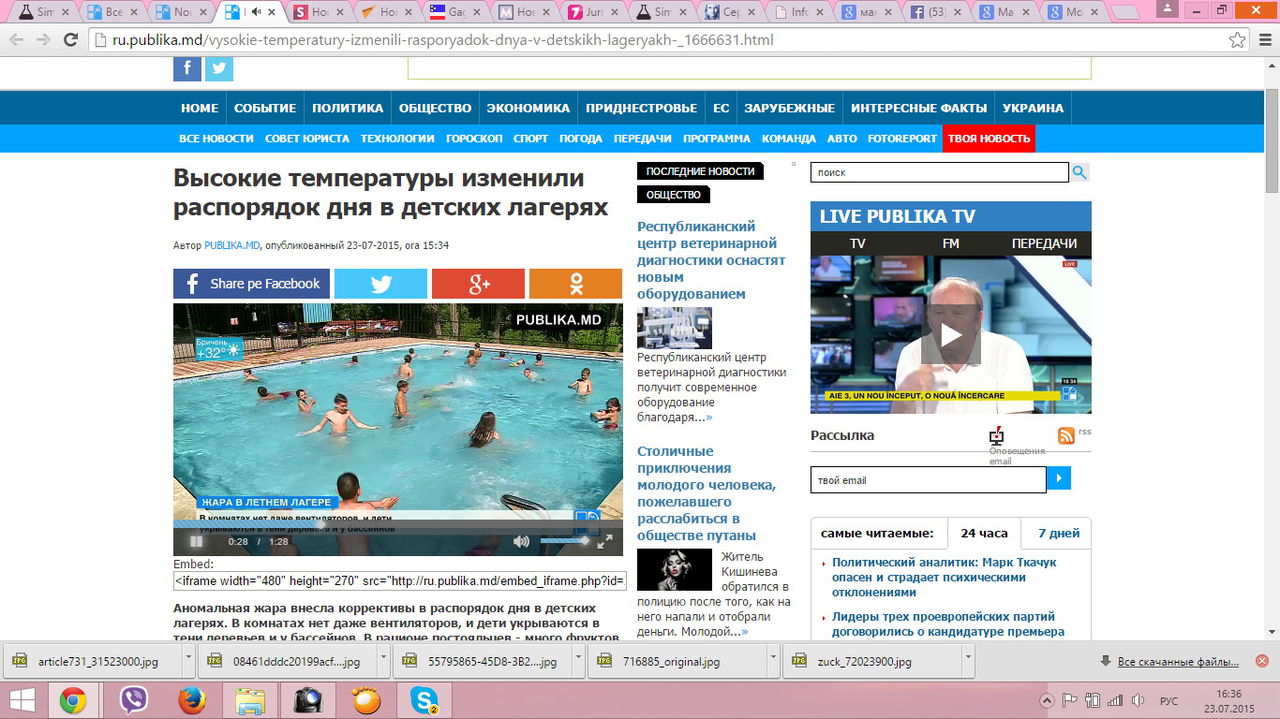Expand menu for article731_31523000.jpg download
Image resolution: width=1280 pixels, height=719 pixels.
[187, 661]
